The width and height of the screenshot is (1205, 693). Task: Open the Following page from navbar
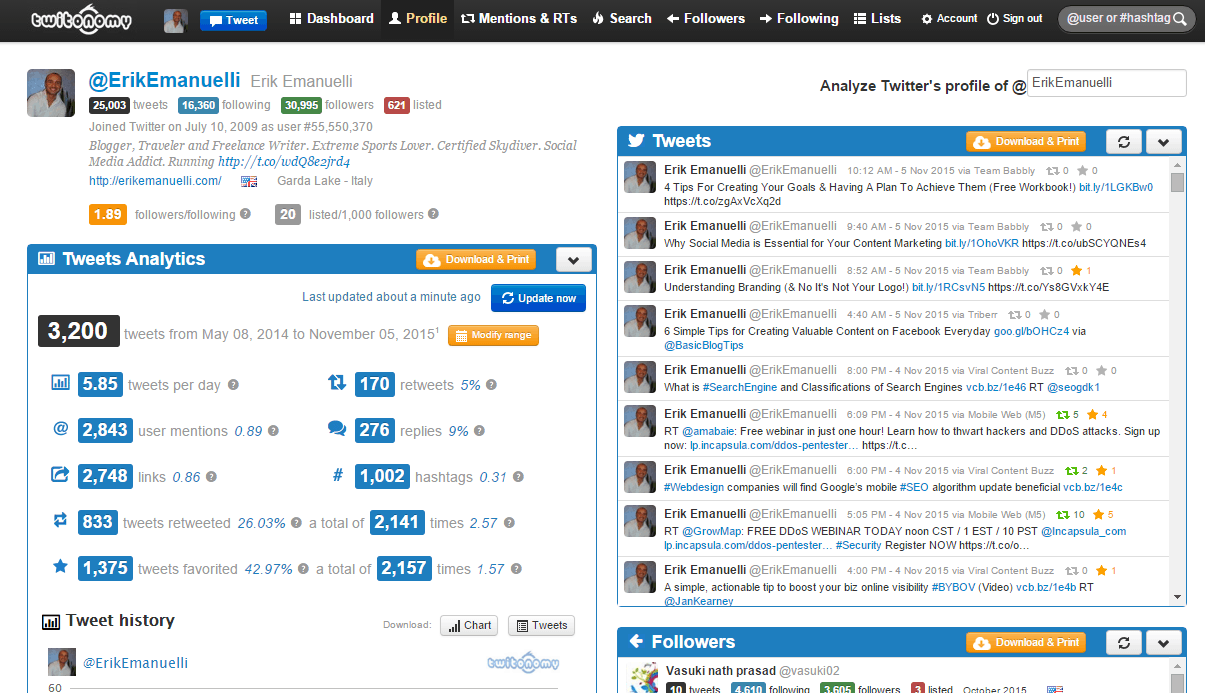pyautogui.click(x=799, y=18)
